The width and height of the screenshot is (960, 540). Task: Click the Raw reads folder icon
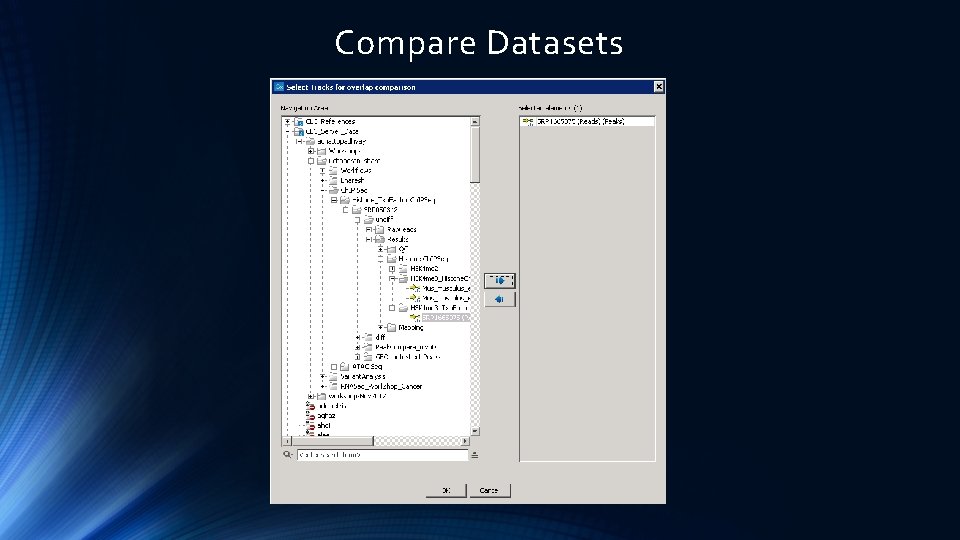[380, 230]
